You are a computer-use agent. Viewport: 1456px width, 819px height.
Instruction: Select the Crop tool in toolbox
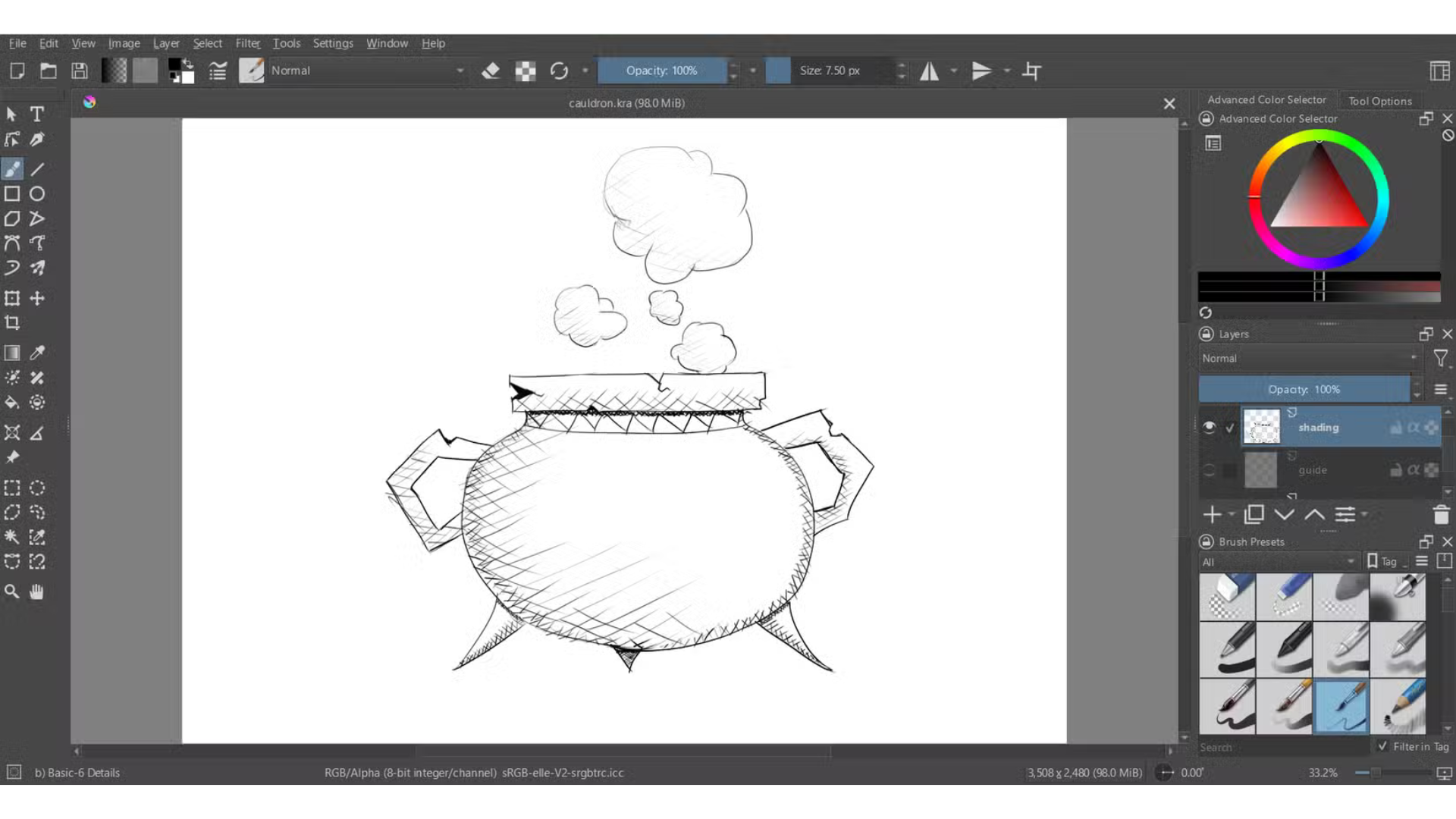[12, 323]
